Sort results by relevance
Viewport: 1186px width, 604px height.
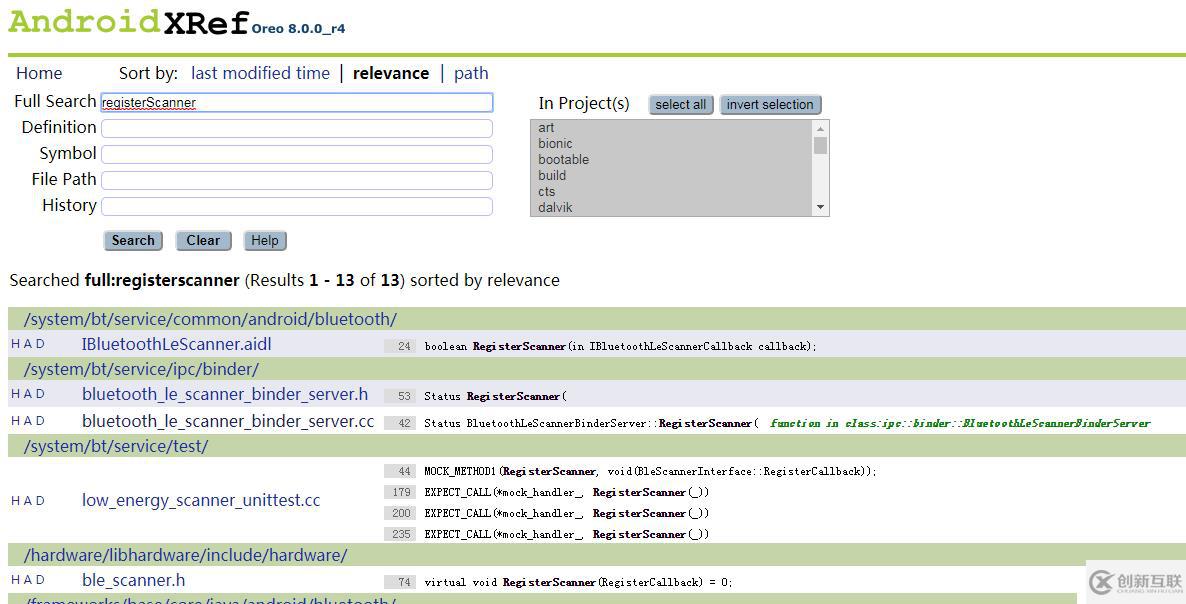(391, 73)
